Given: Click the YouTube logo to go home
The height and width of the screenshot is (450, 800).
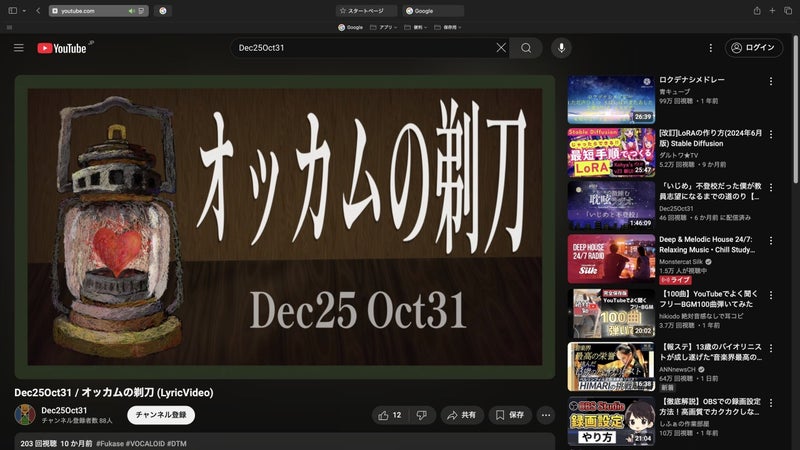Looking at the screenshot, I should point(62,48).
